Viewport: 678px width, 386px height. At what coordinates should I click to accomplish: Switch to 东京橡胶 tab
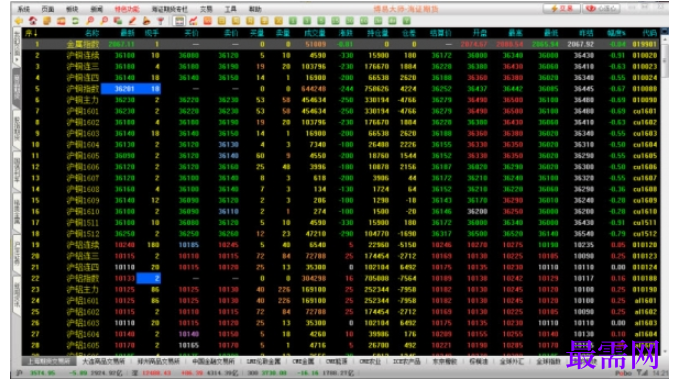point(445,361)
